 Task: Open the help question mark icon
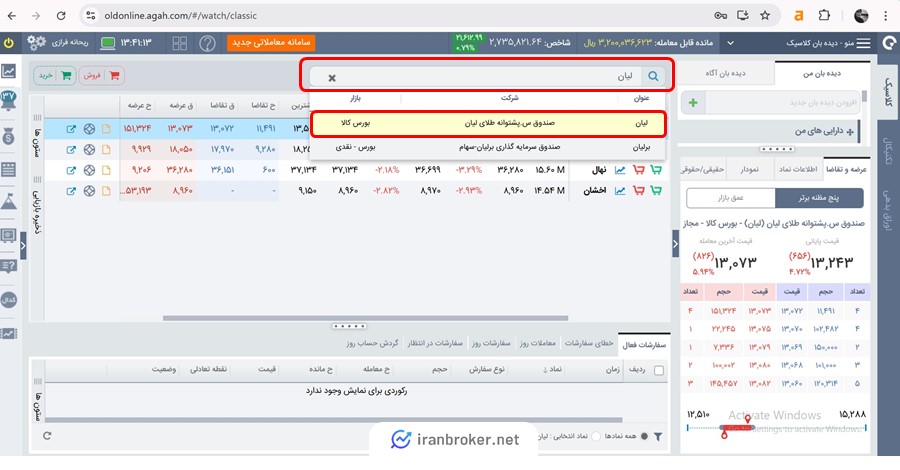tap(207, 43)
